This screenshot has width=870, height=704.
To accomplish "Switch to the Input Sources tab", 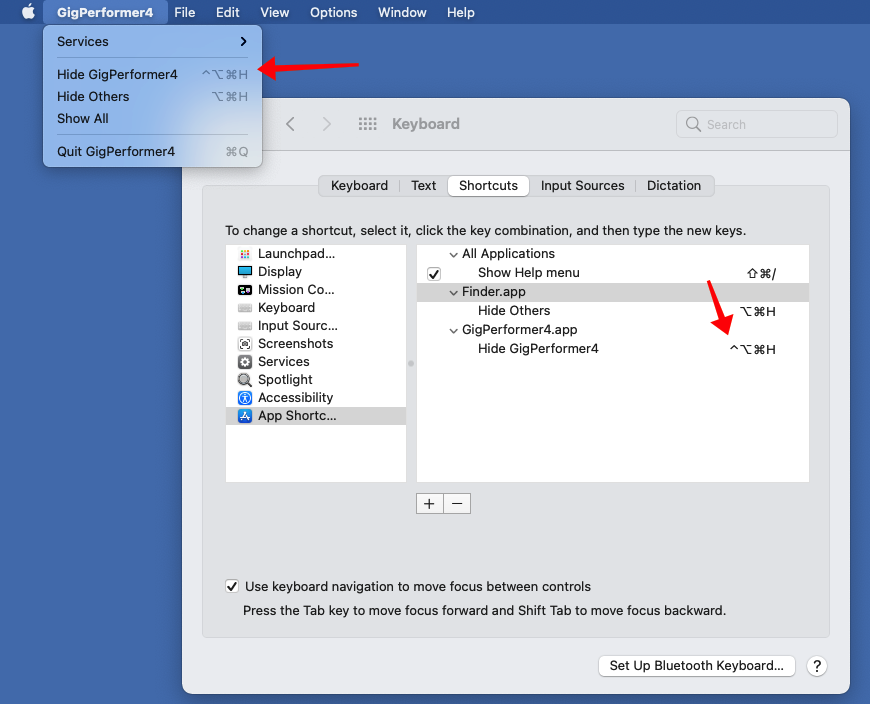I will point(583,185).
